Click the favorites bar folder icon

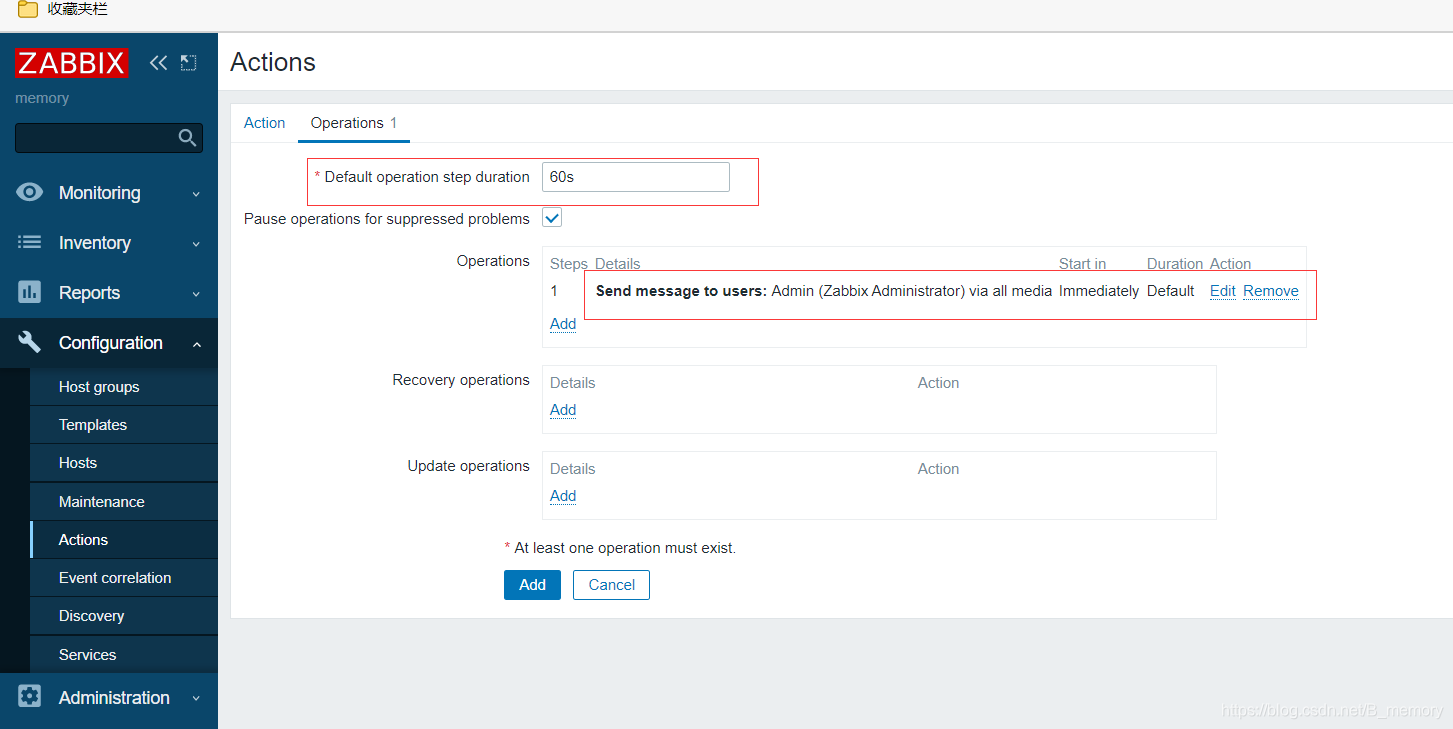[28, 10]
